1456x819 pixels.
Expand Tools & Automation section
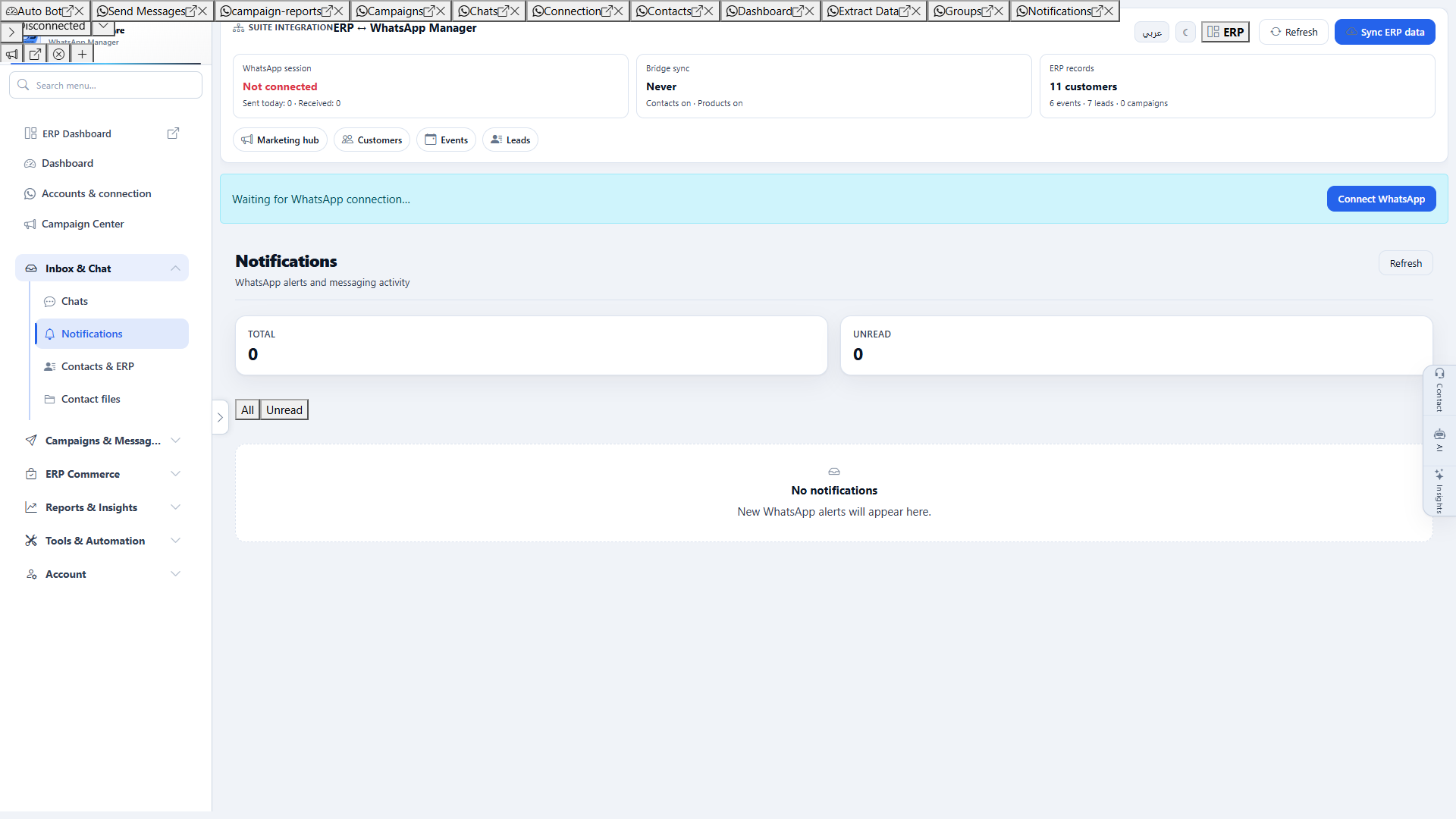pos(102,541)
